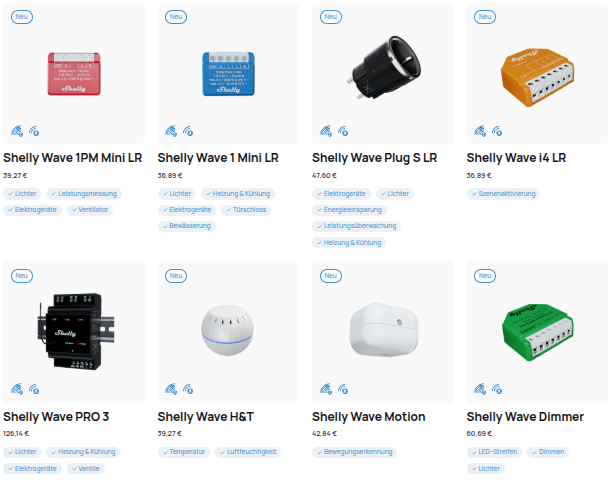Image resolution: width=611 pixels, height=485 pixels.
Task: Click the red Shelly Wave 1PM Mini product image
Action: point(74,74)
